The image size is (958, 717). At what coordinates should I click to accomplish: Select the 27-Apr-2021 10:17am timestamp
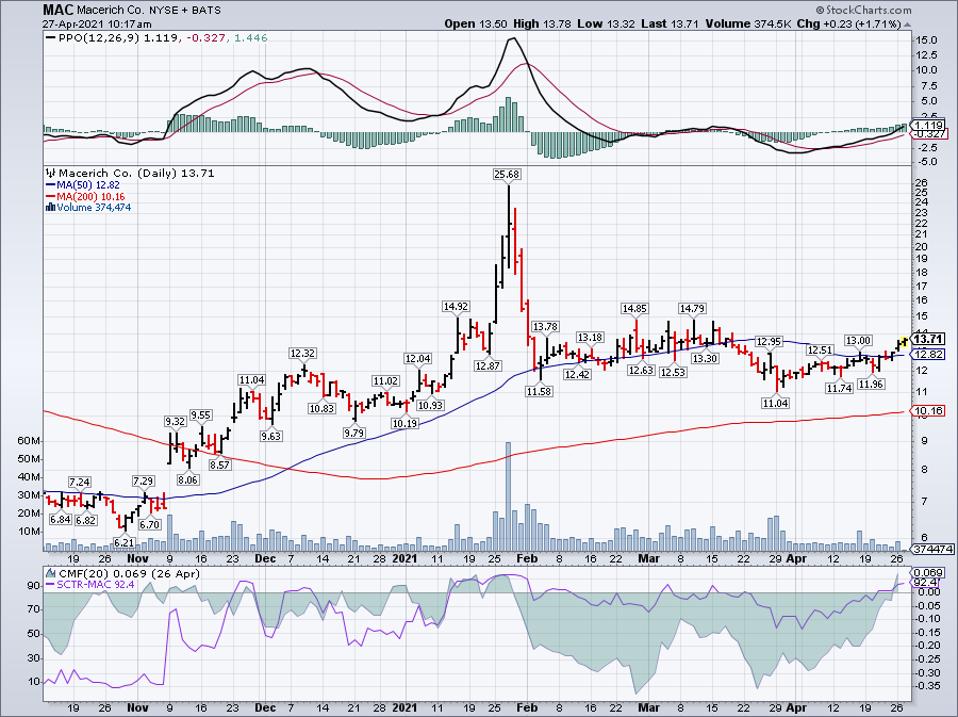(x=97, y=24)
